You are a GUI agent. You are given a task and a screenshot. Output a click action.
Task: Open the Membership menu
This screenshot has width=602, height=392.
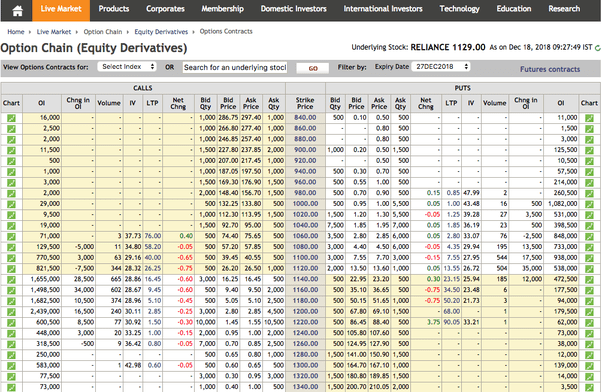(x=223, y=9)
